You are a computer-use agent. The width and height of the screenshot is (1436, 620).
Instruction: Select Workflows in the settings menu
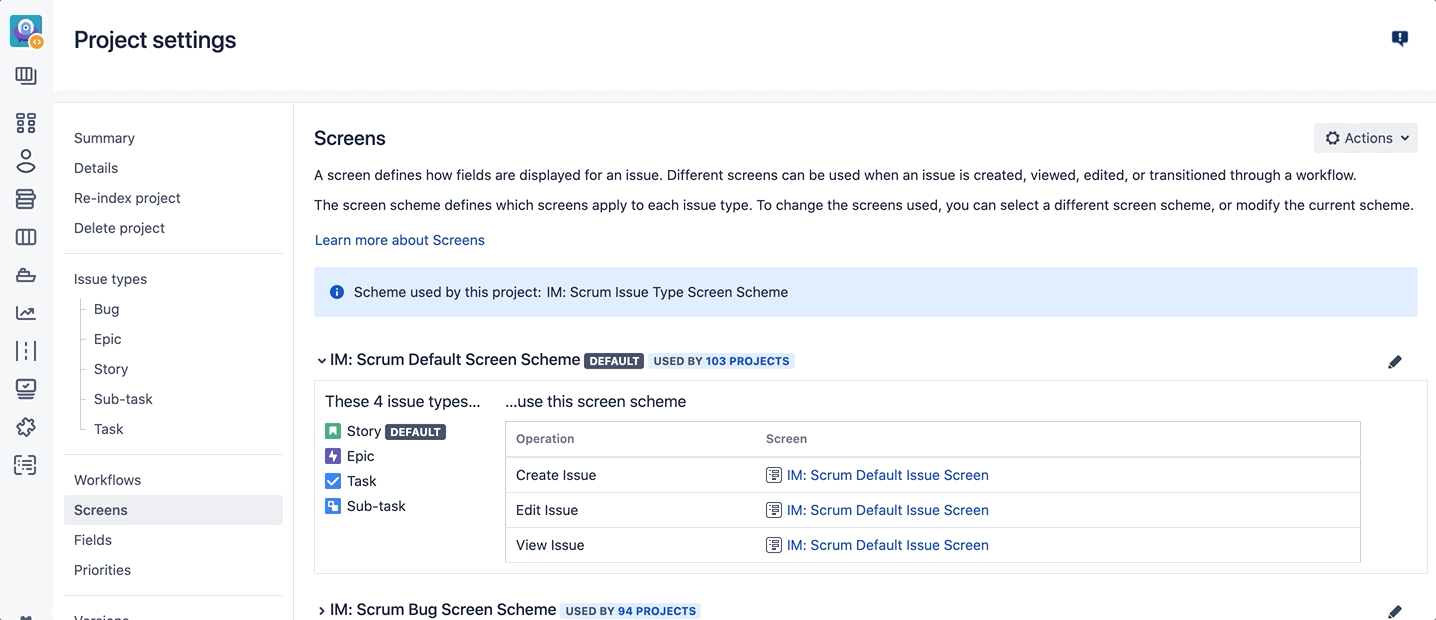(107, 480)
